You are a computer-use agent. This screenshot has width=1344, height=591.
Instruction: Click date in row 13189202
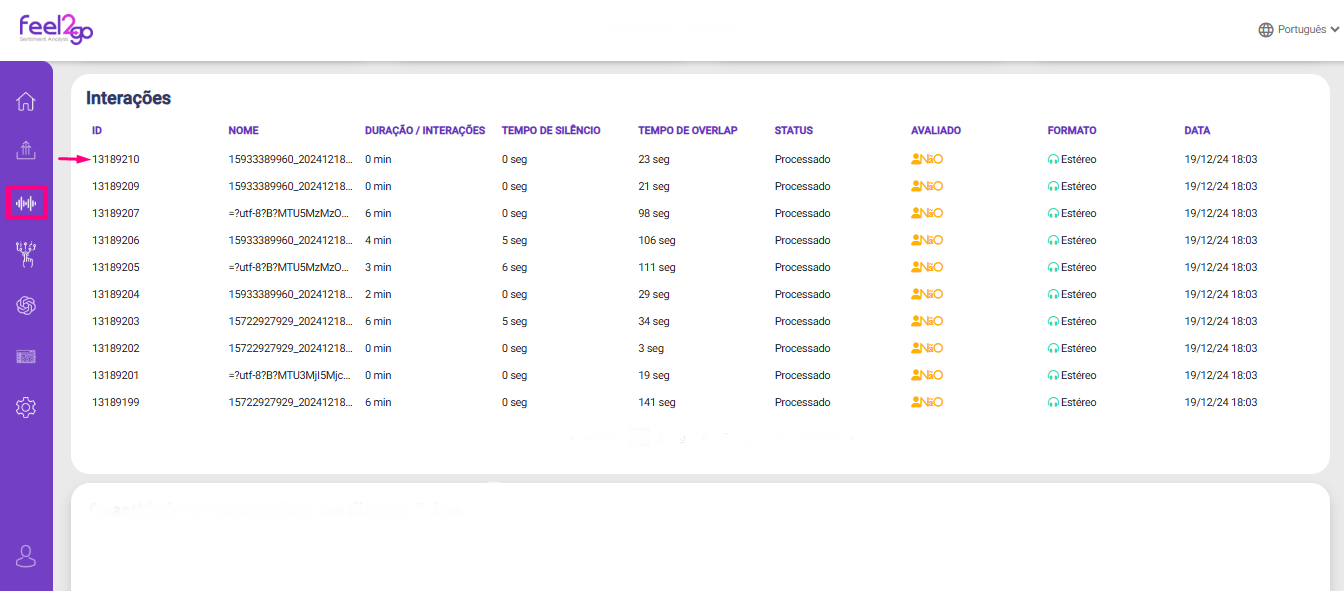1221,348
